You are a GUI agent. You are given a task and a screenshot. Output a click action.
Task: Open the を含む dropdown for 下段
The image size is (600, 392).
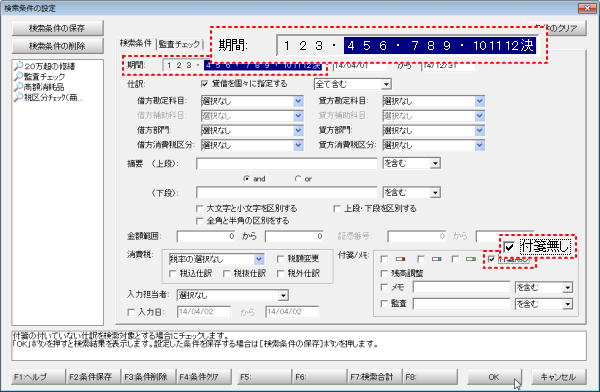[x=435, y=193]
